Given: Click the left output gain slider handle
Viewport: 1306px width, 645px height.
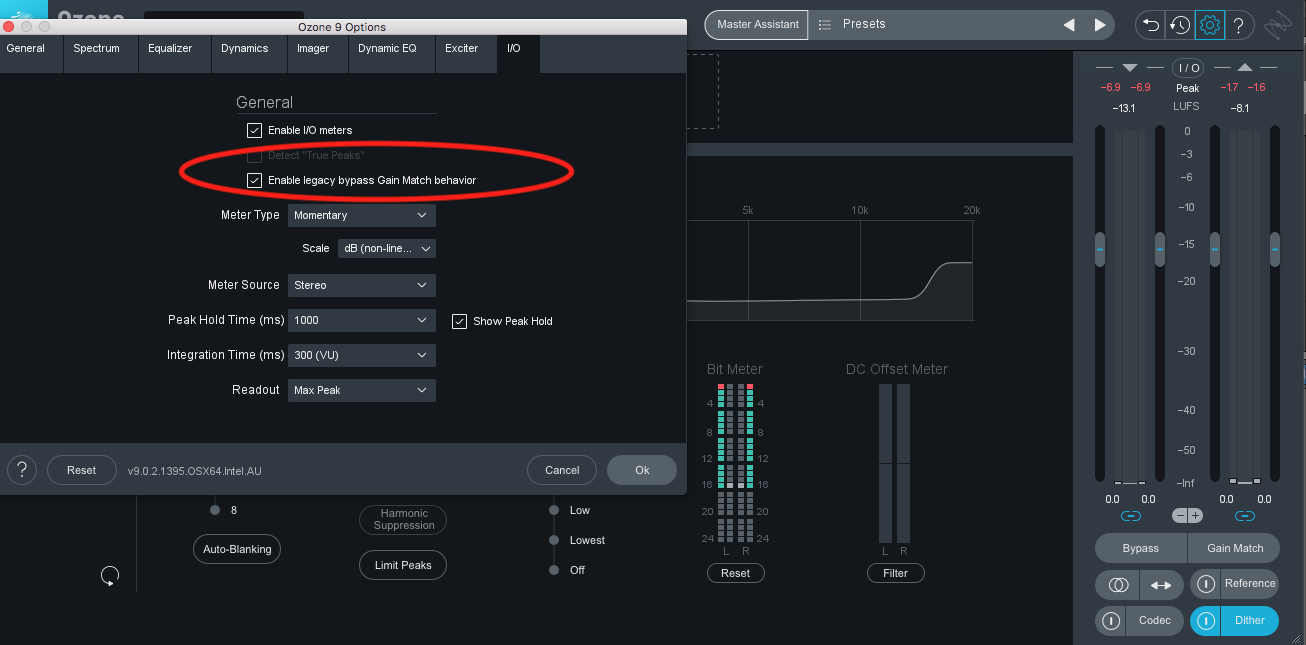Looking at the screenshot, I should point(1215,249).
